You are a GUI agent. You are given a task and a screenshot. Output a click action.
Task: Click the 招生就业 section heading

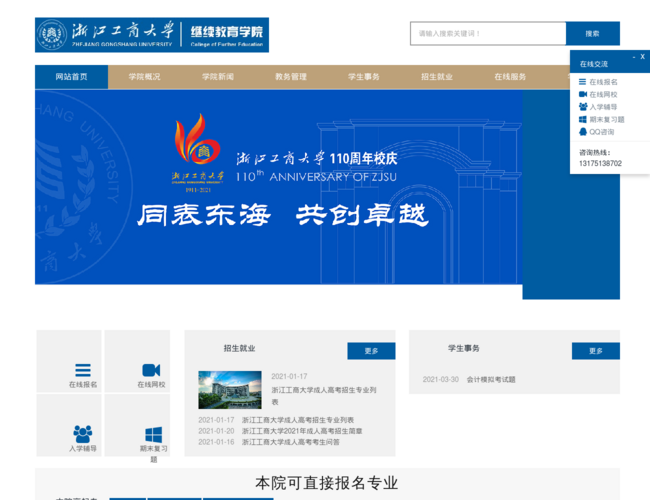[239, 348]
